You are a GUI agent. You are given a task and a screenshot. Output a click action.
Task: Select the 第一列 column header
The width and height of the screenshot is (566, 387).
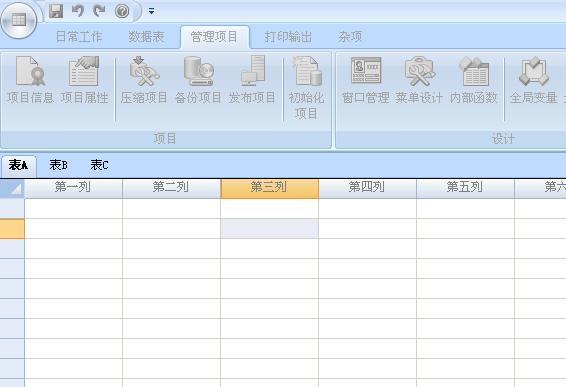[x=73, y=188]
